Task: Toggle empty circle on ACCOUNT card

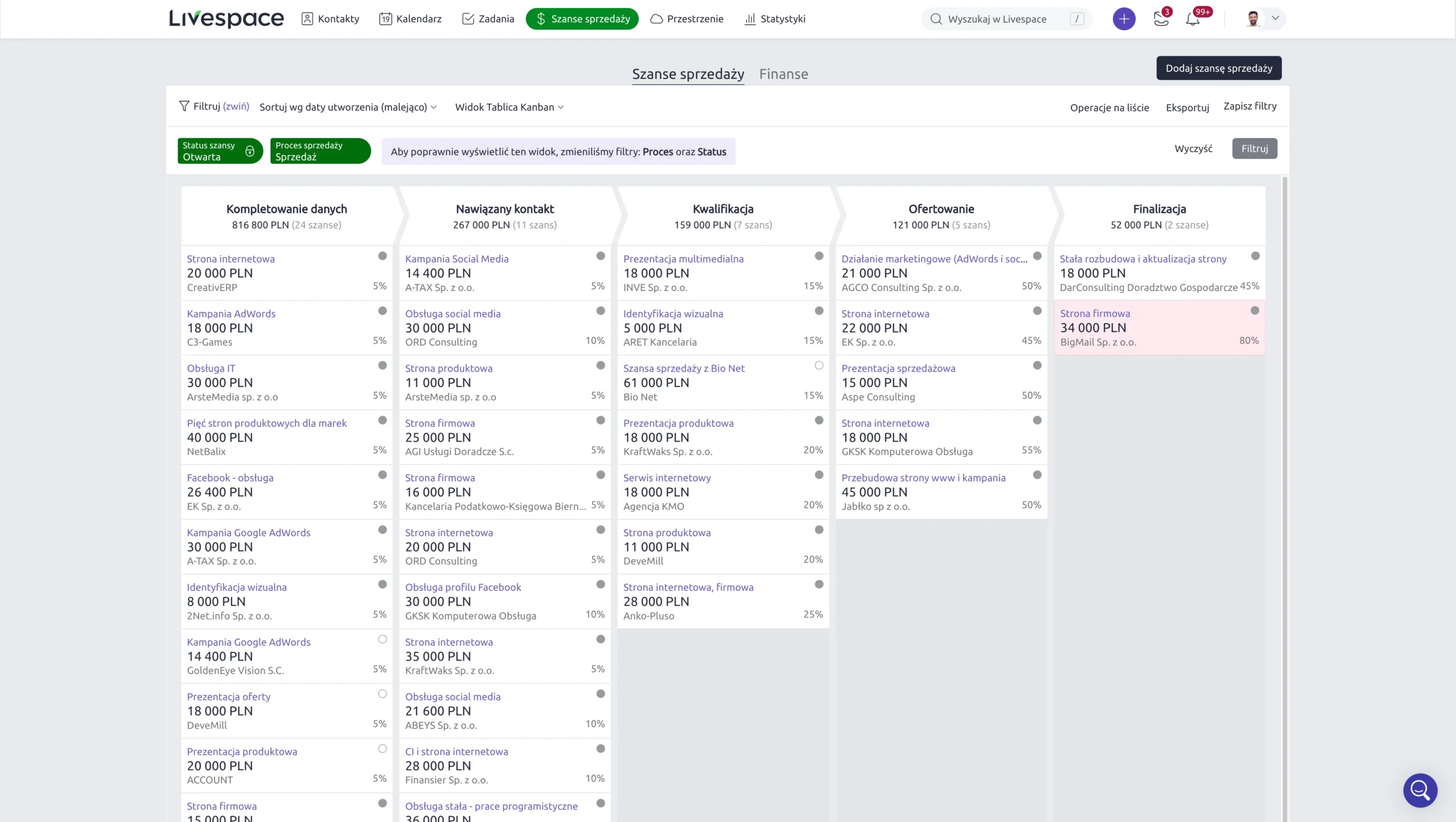Action: 382,749
